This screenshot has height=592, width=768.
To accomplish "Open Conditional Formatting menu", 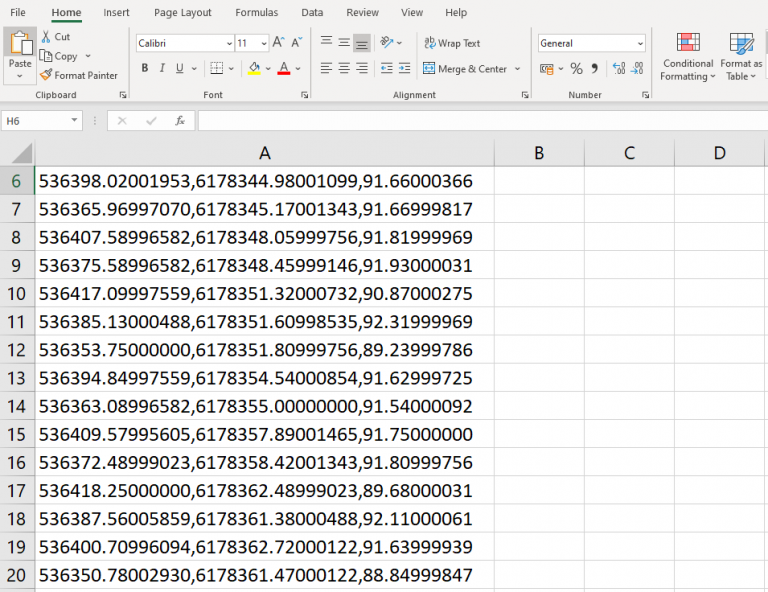I will tap(688, 56).
